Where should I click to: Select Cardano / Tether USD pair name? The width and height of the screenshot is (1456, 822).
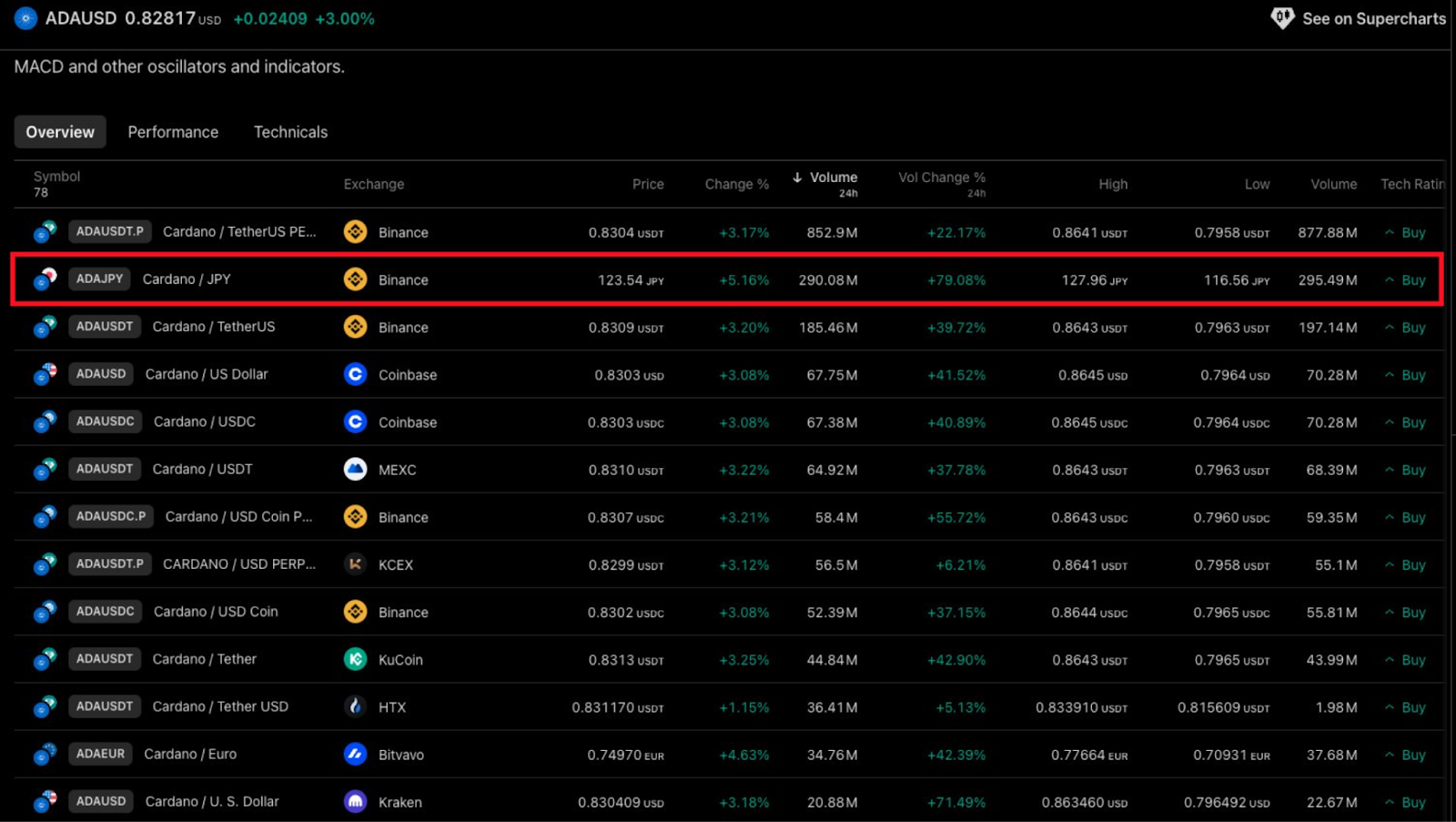[220, 706]
